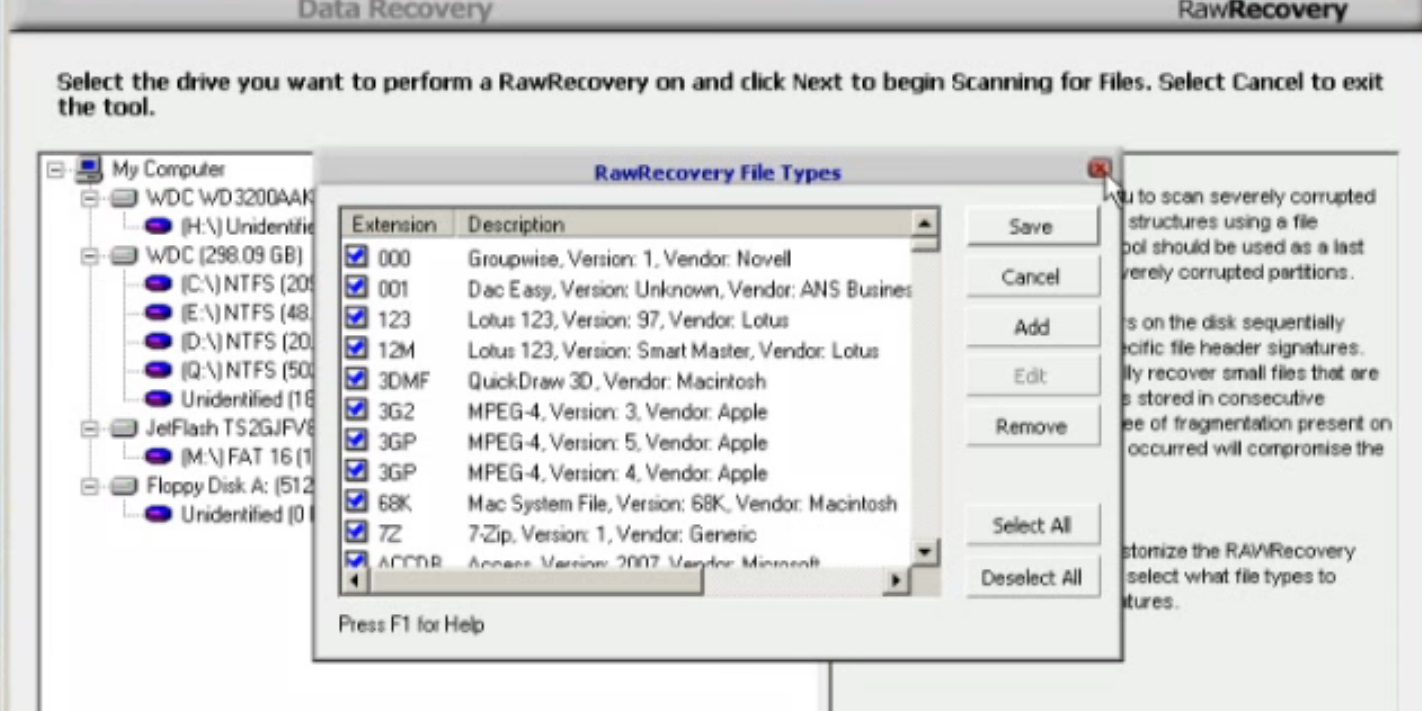
Task: Select the 'QuickDraw 3D, Vendor: Macintosh' row
Action: [x=628, y=381]
